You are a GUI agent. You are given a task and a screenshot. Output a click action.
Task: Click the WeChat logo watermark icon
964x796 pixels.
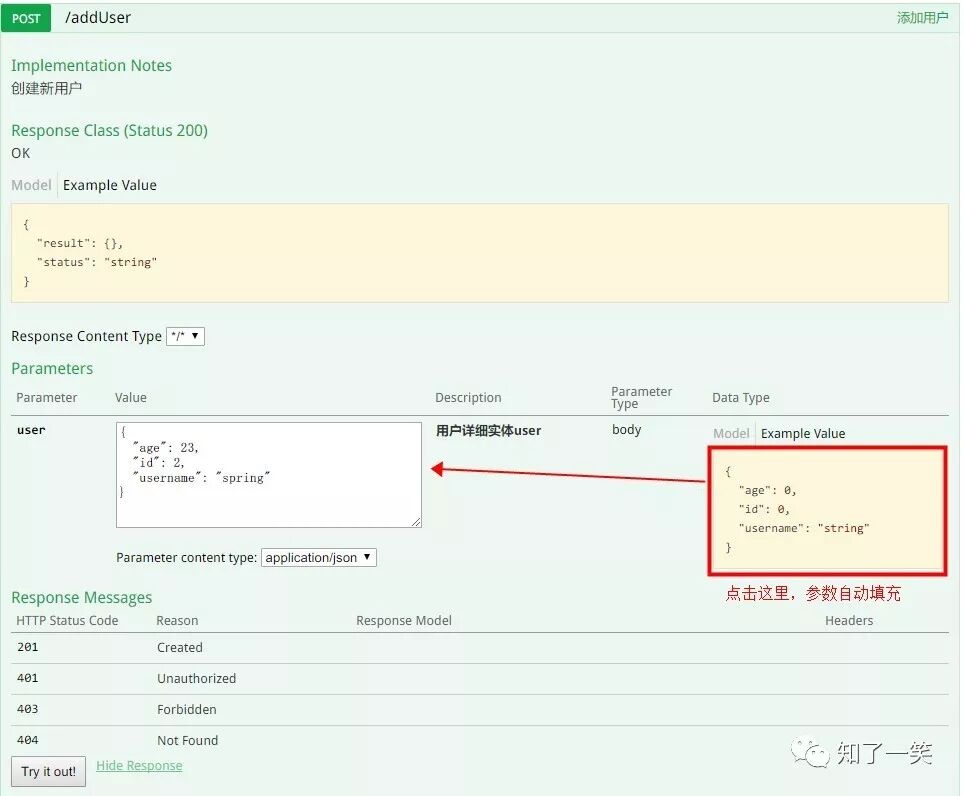tap(810, 752)
